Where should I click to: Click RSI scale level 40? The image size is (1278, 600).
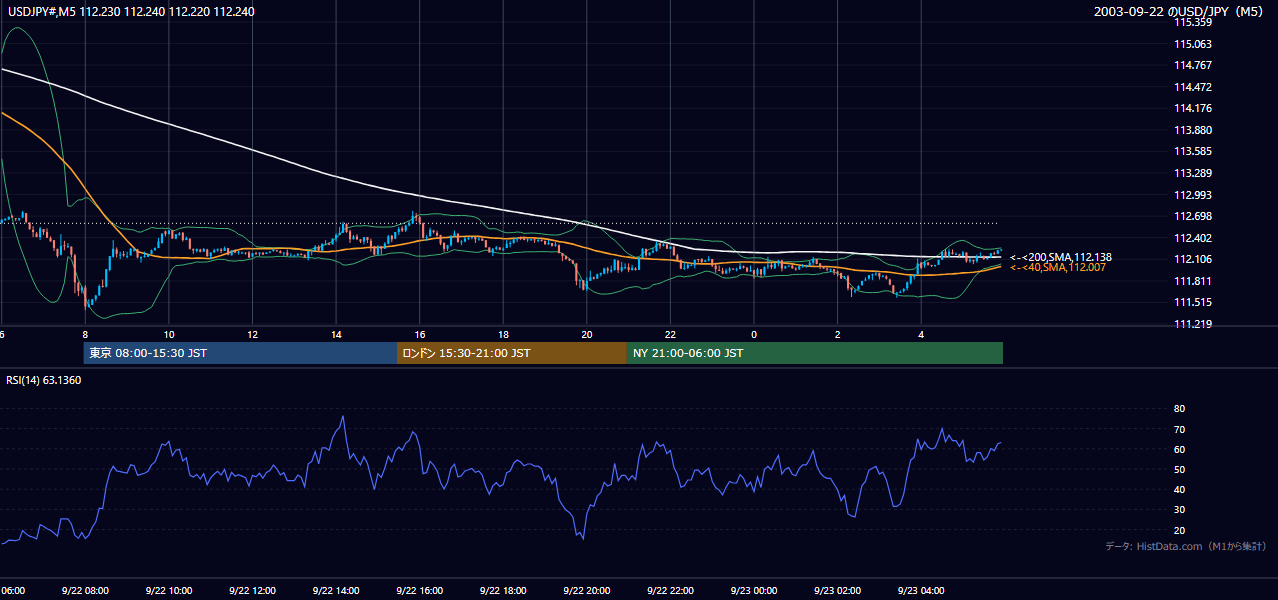(x=1179, y=489)
